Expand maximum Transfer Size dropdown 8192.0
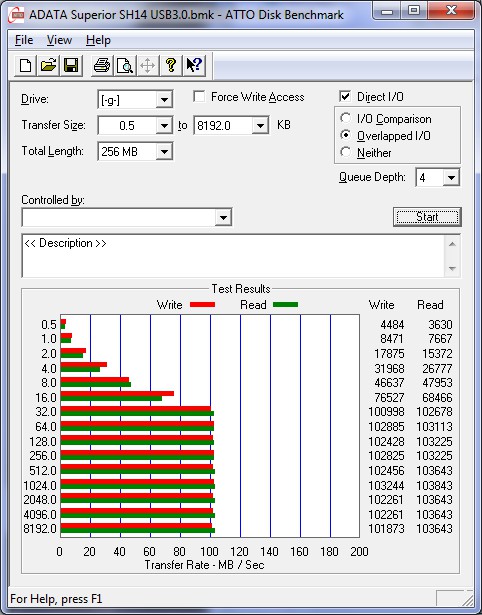The width and height of the screenshot is (482, 615). (x=260, y=126)
